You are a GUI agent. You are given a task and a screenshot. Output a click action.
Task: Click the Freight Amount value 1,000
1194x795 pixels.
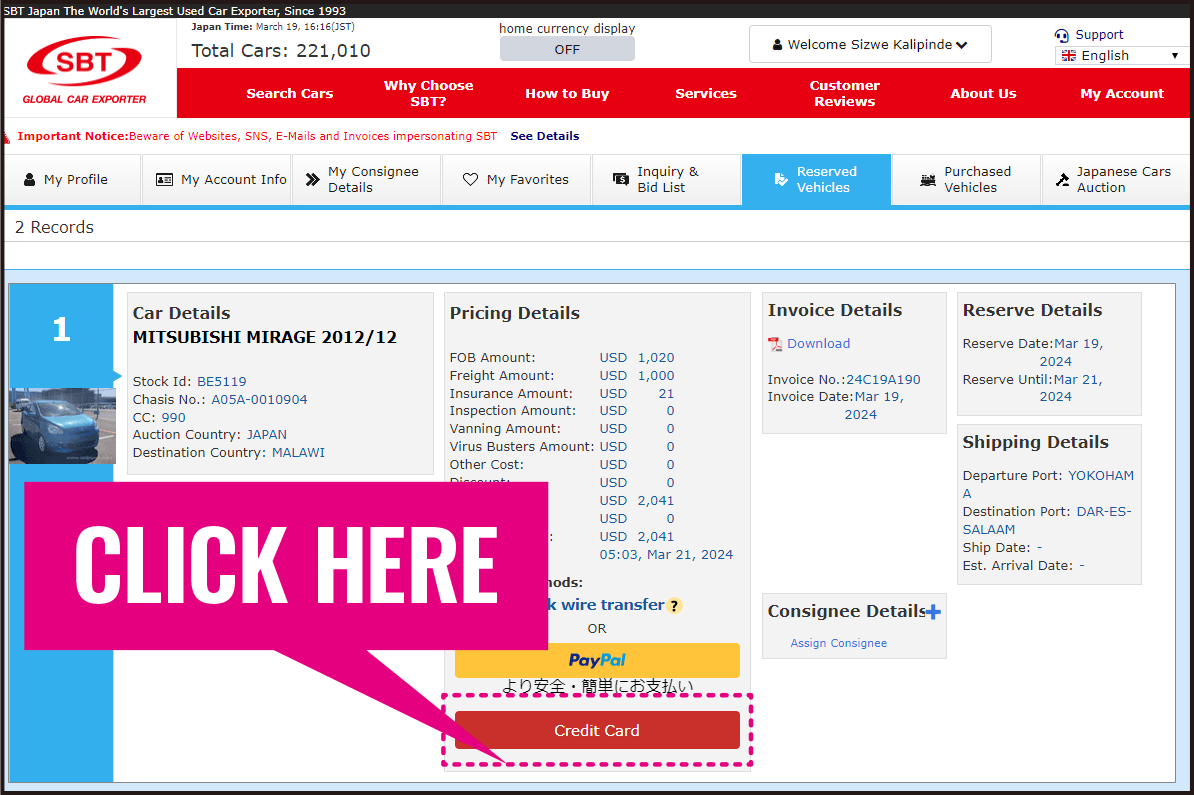tap(656, 376)
